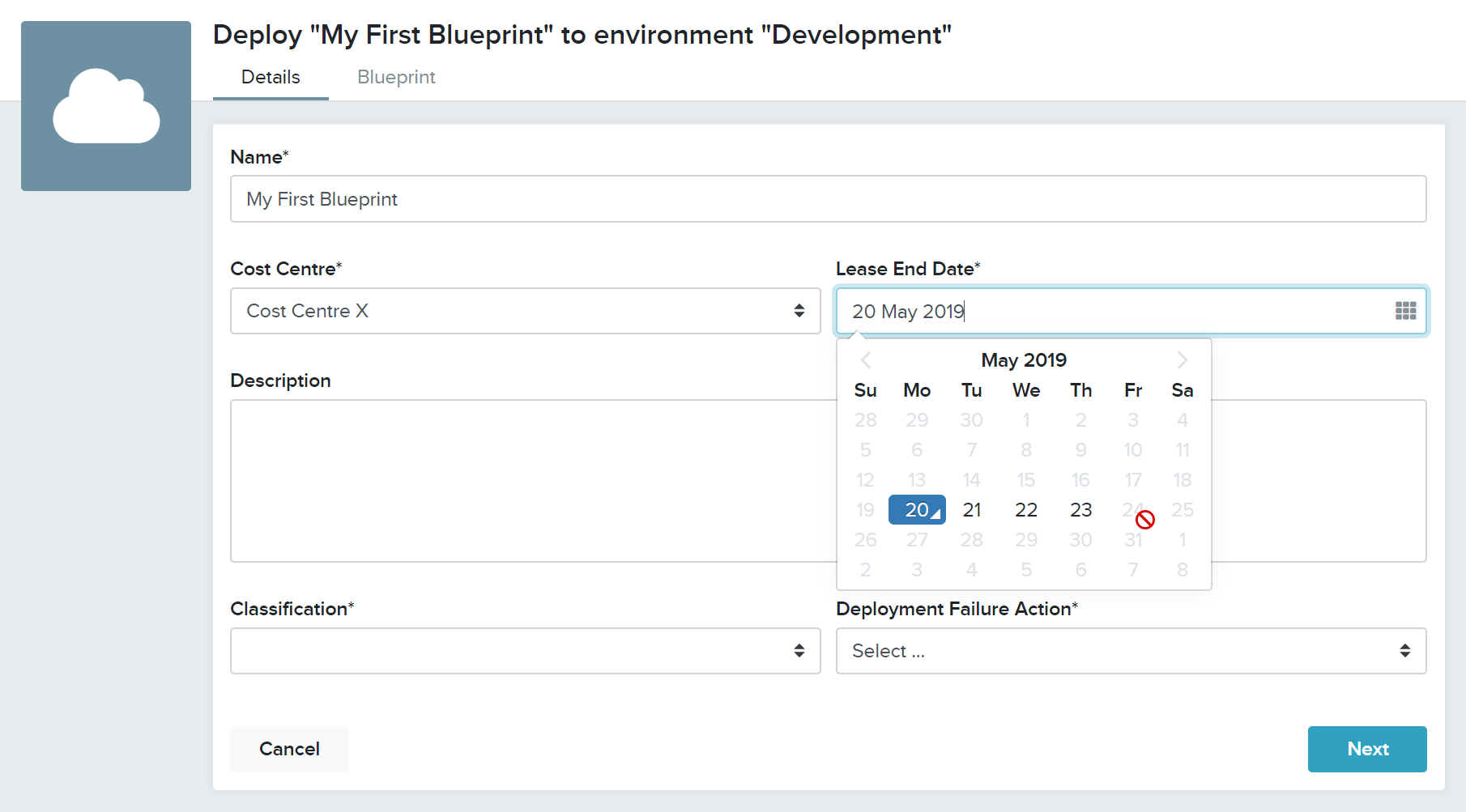
Task: Click disabled date 19 in calendar
Action: [x=865, y=510]
